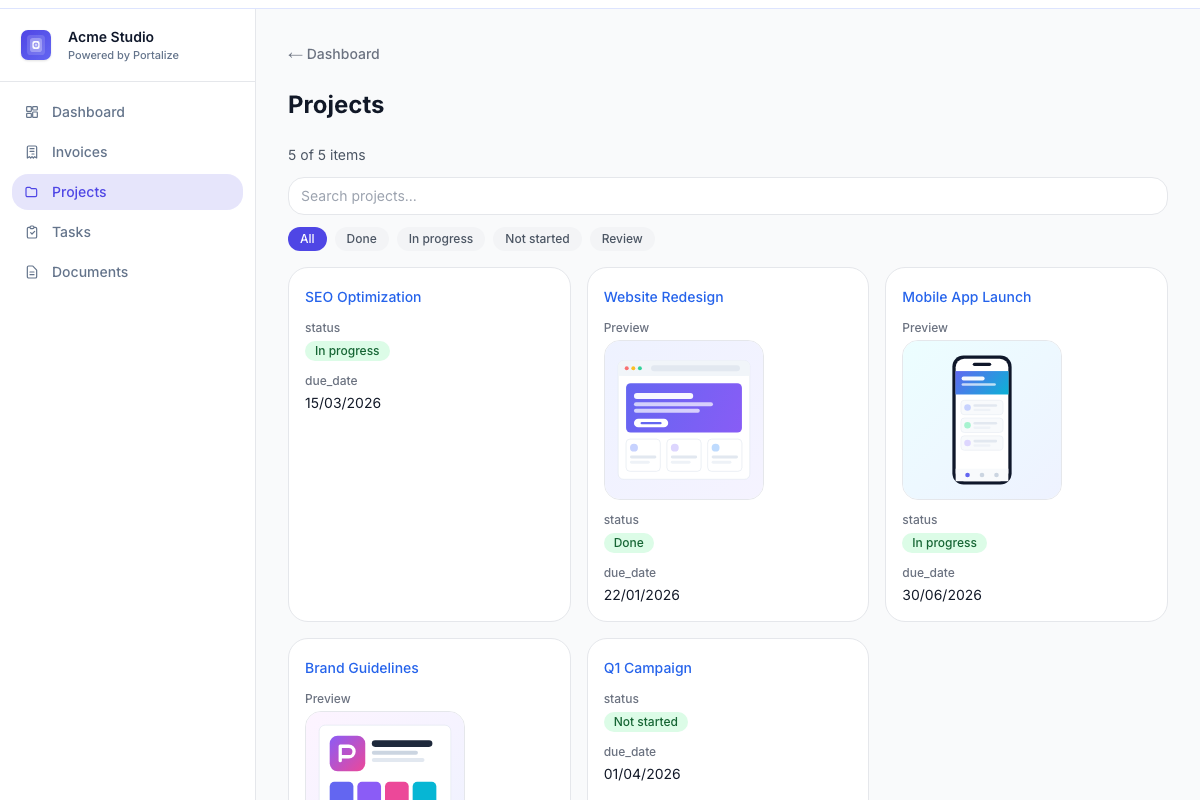This screenshot has height=800, width=1200.
Task: Open the Mobile App Launch project
Action: click(966, 297)
